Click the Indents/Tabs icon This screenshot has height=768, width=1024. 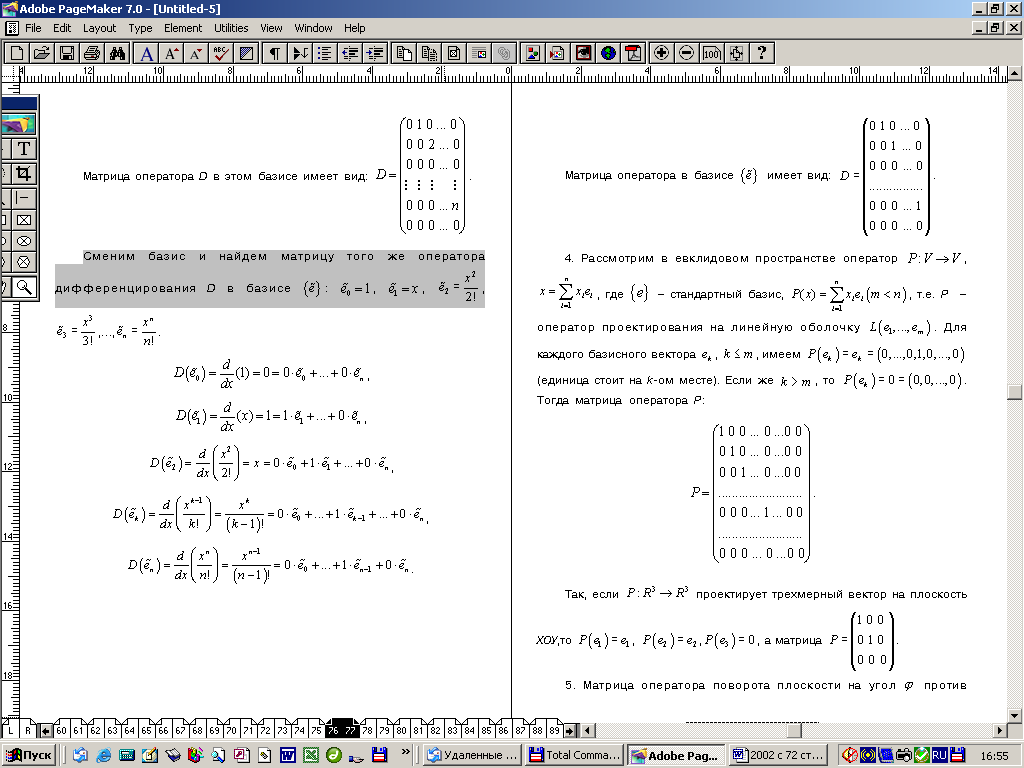pyautogui.click(x=300, y=53)
